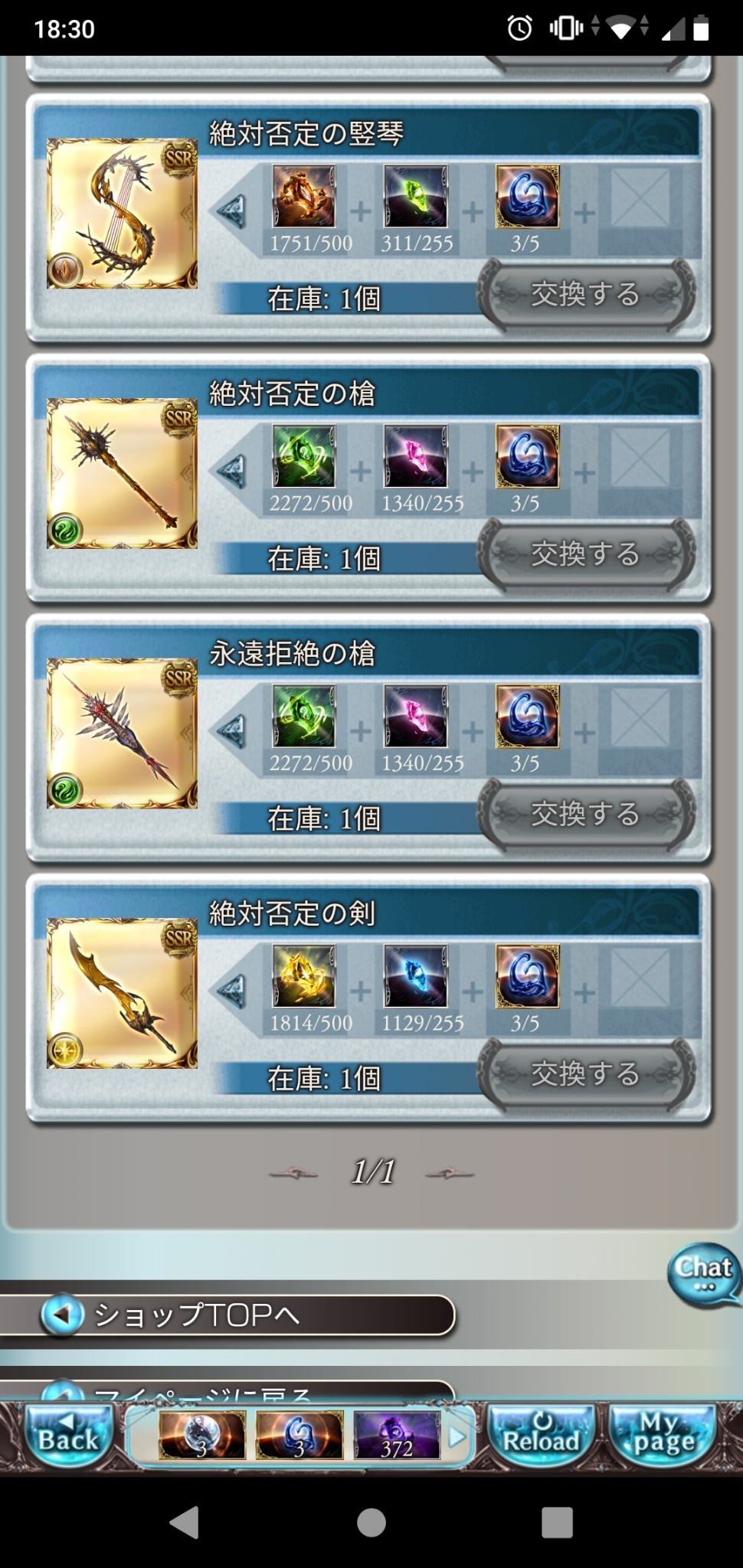
Task: Click 交換する for 絶対否定の剣
Action: point(586,1074)
